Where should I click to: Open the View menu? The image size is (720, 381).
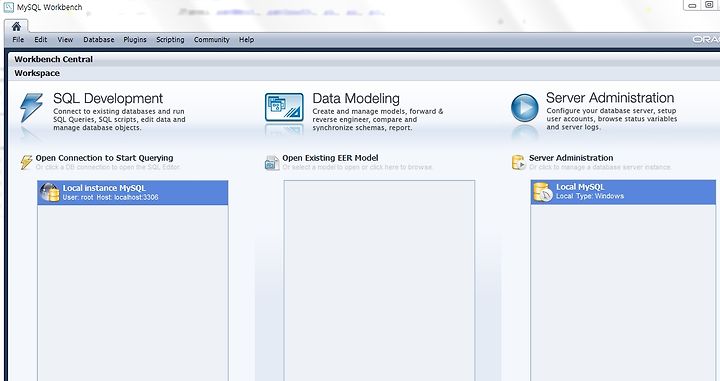tap(65, 39)
